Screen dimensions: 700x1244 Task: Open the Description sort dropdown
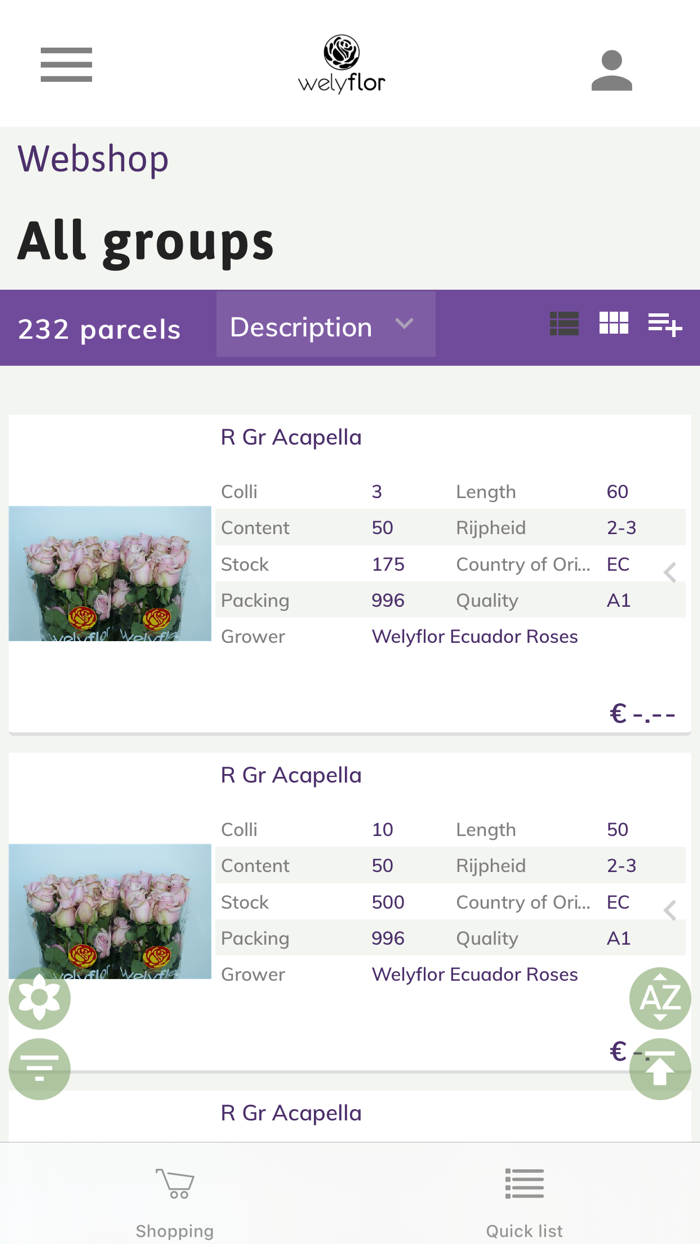[325, 324]
